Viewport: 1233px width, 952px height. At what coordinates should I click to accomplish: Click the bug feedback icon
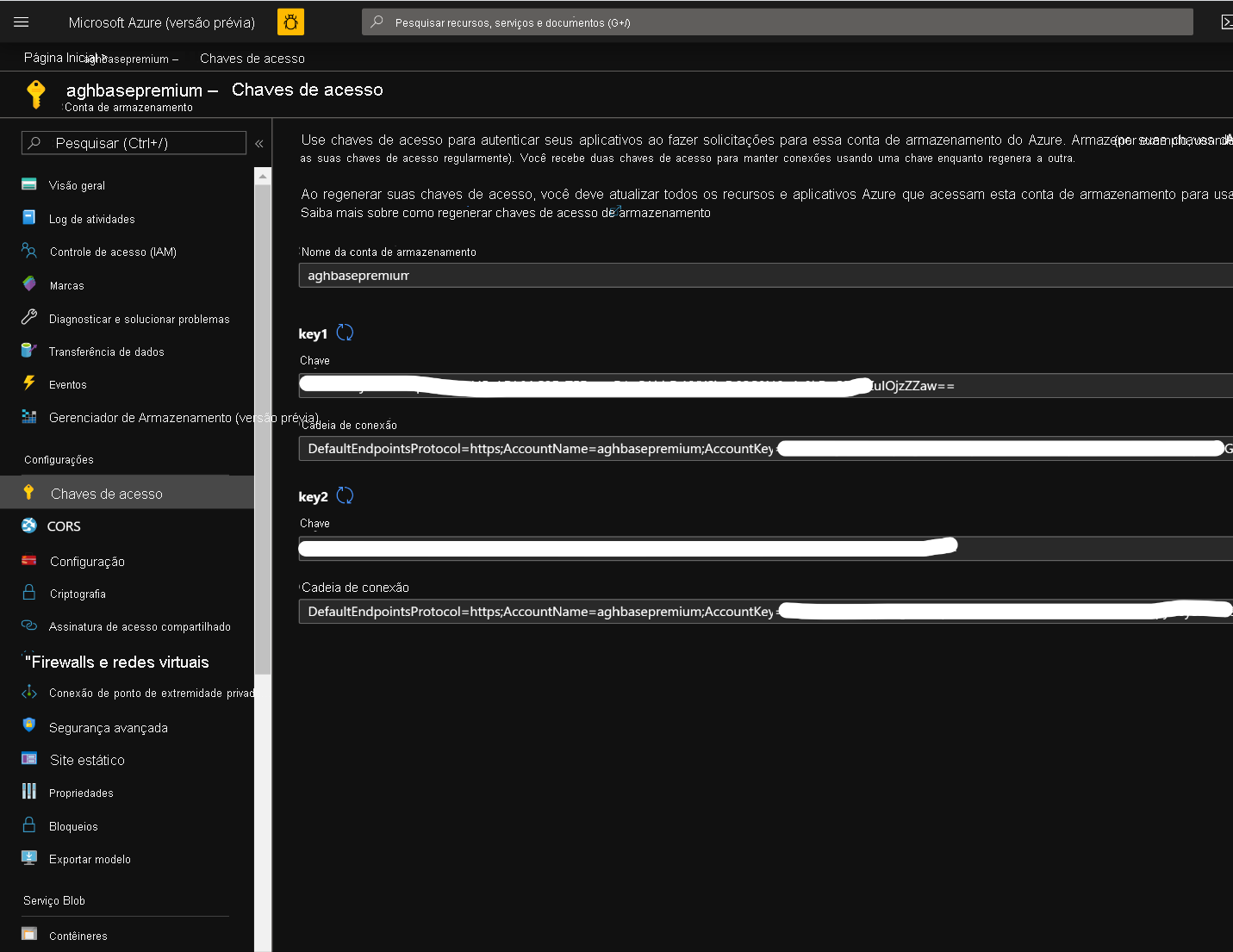tap(290, 22)
